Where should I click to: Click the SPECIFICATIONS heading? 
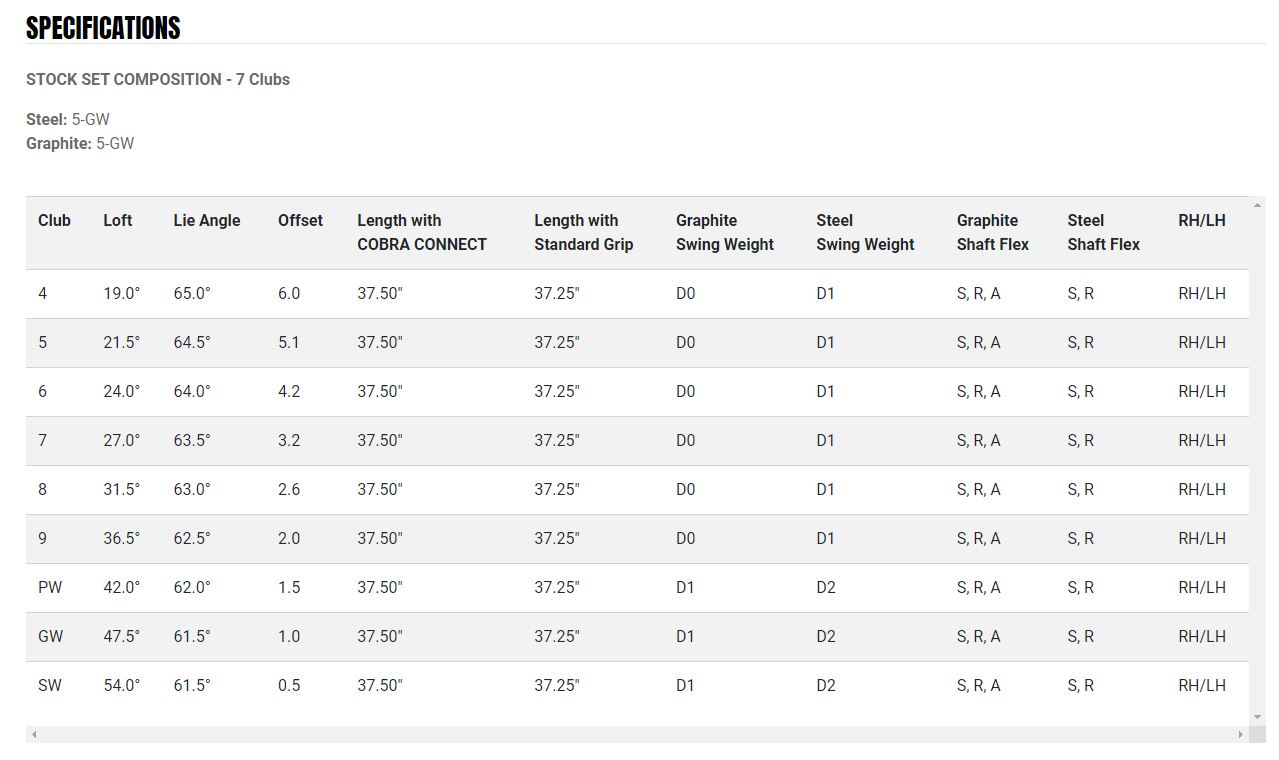pyautogui.click(x=103, y=28)
